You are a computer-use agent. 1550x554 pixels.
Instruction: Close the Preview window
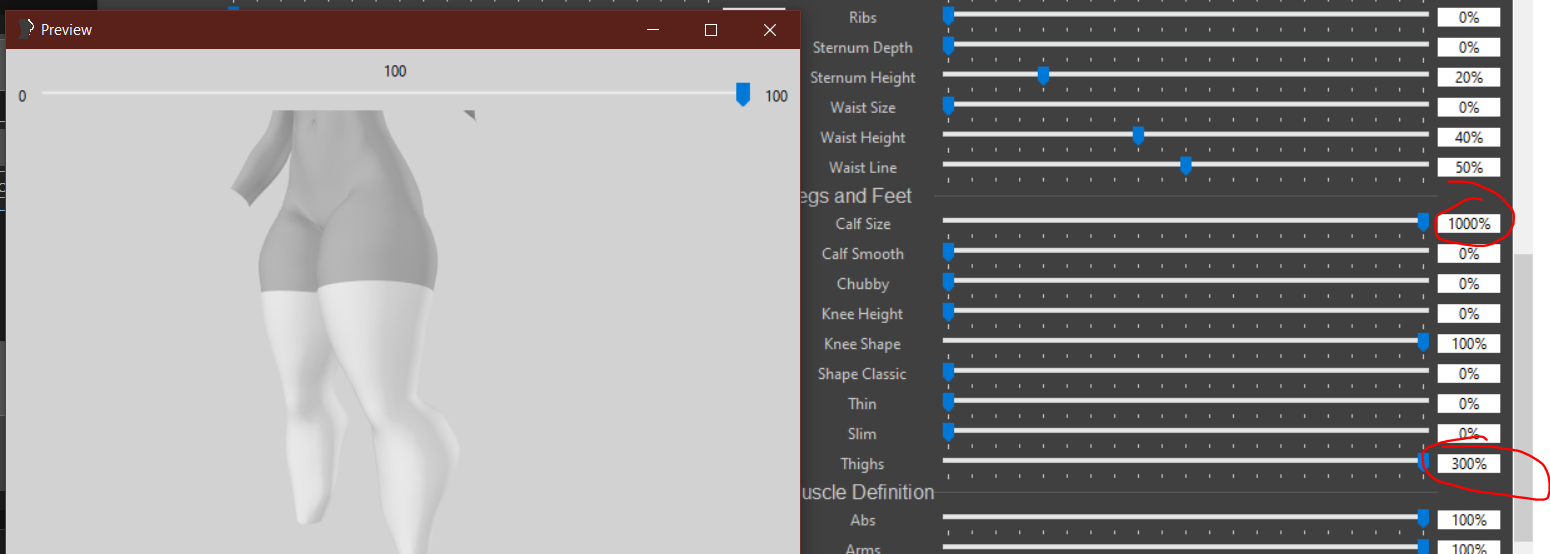point(770,30)
